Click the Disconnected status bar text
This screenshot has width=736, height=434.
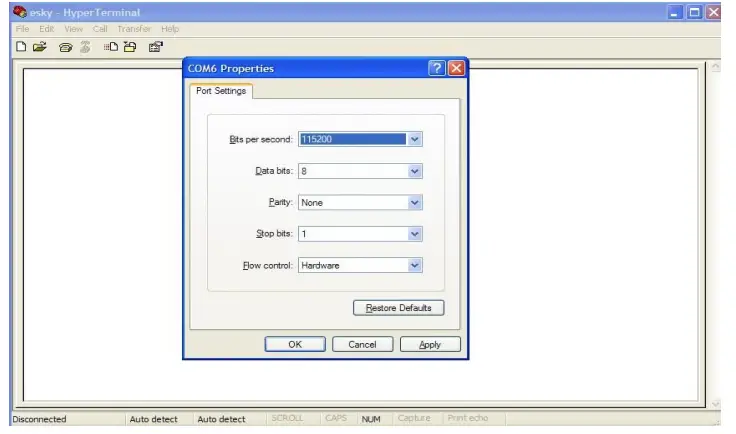pyautogui.click(x=39, y=419)
